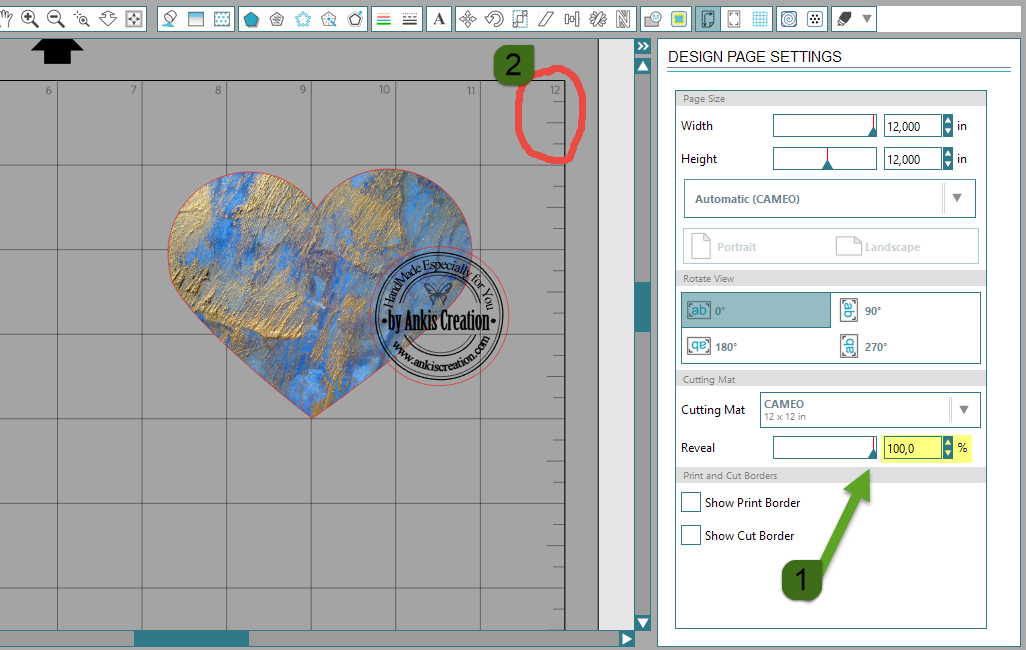Screen dimensions: 1026x650
Task: Click the Reveal percentage field
Action: [x=913, y=448]
